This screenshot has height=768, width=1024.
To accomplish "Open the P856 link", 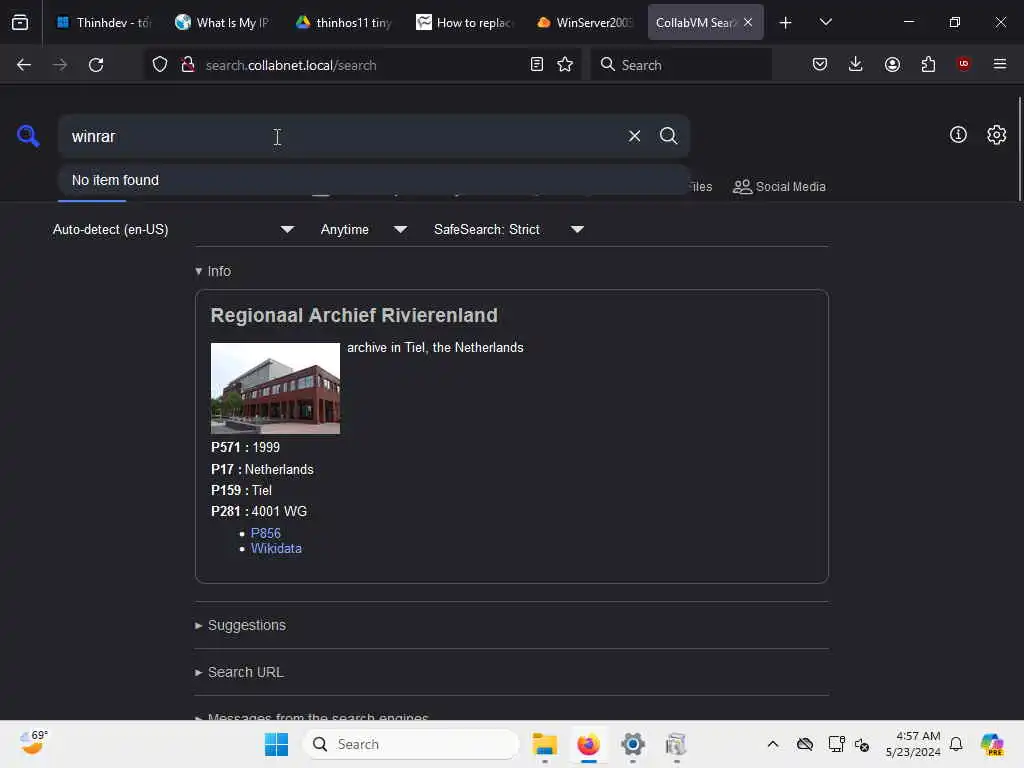I will [x=266, y=533].
